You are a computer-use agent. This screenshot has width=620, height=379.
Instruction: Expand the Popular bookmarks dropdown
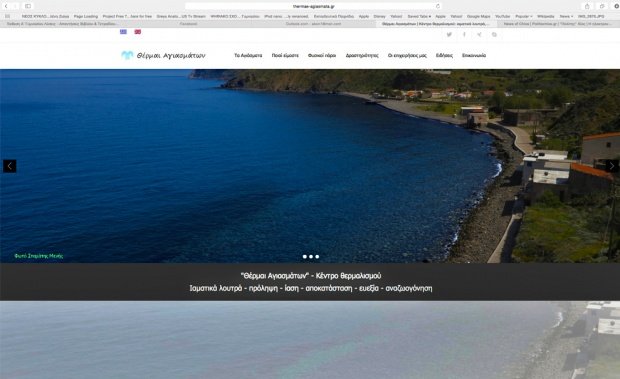tap(524, 16)
